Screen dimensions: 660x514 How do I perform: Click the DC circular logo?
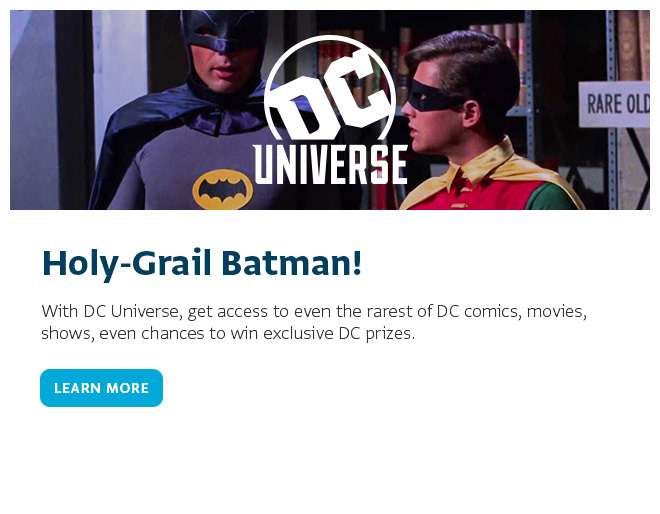pos(329,90)
